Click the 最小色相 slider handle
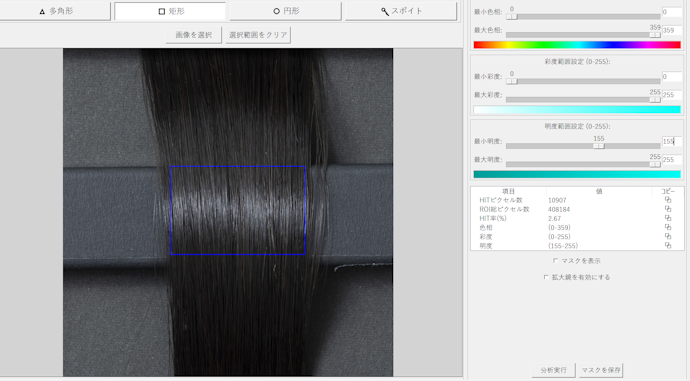The image size is (690, 381). tap(512, 17)
